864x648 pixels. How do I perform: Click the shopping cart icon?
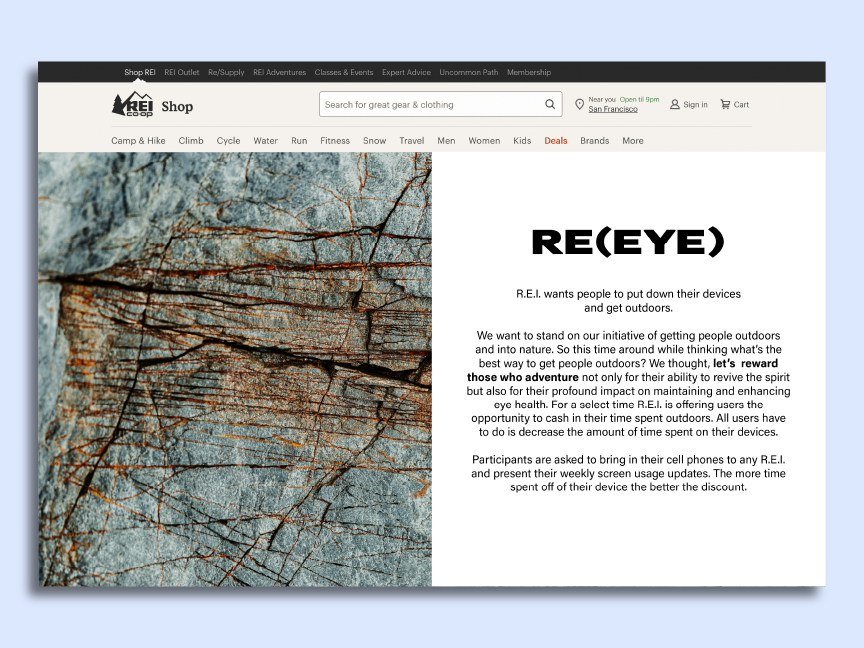point(725,104)
